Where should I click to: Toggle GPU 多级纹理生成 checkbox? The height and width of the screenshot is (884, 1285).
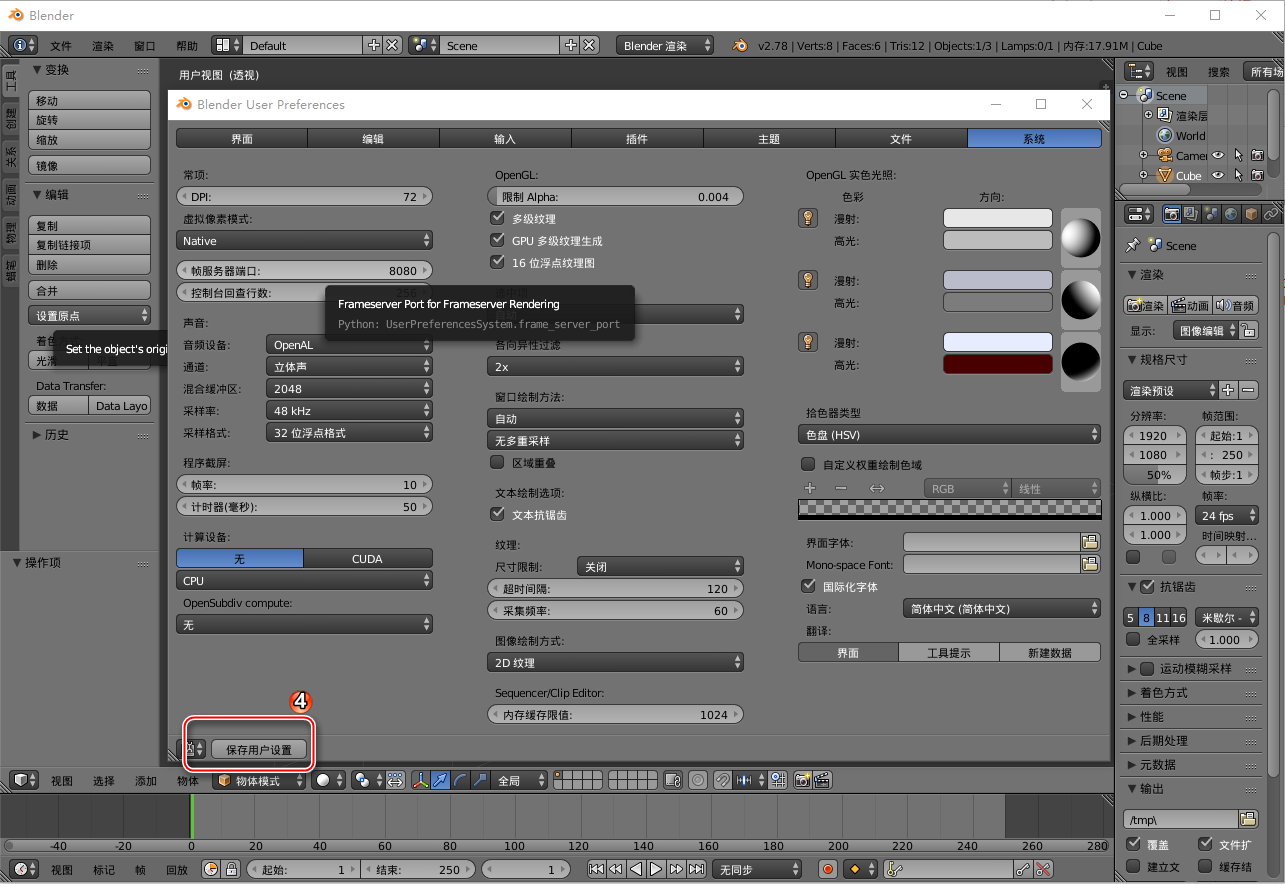[497, 240]
